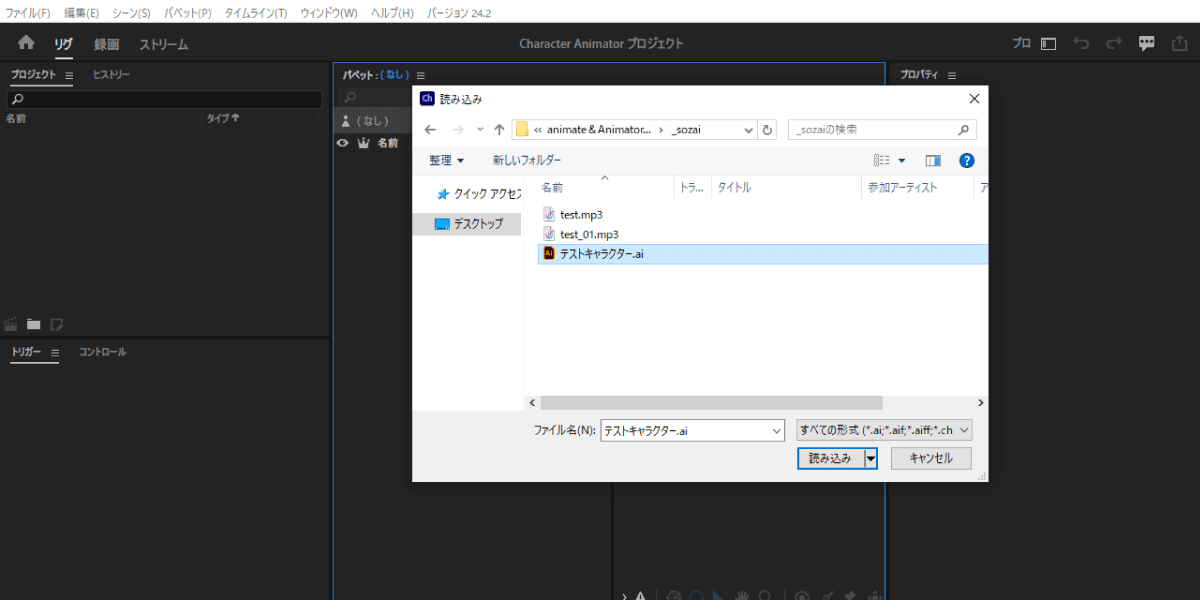
Task: Open ヘルプ(H) menu
Action: (x=392, y=13)
